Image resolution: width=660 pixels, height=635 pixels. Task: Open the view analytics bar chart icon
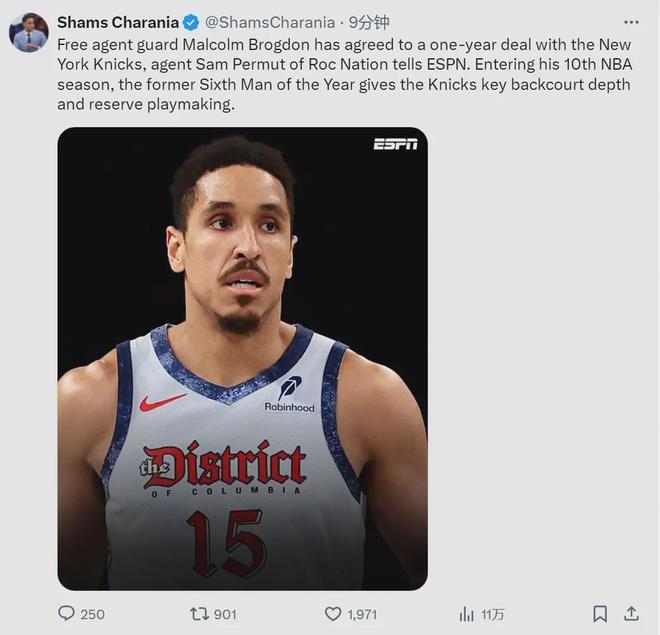pos(466,613)
